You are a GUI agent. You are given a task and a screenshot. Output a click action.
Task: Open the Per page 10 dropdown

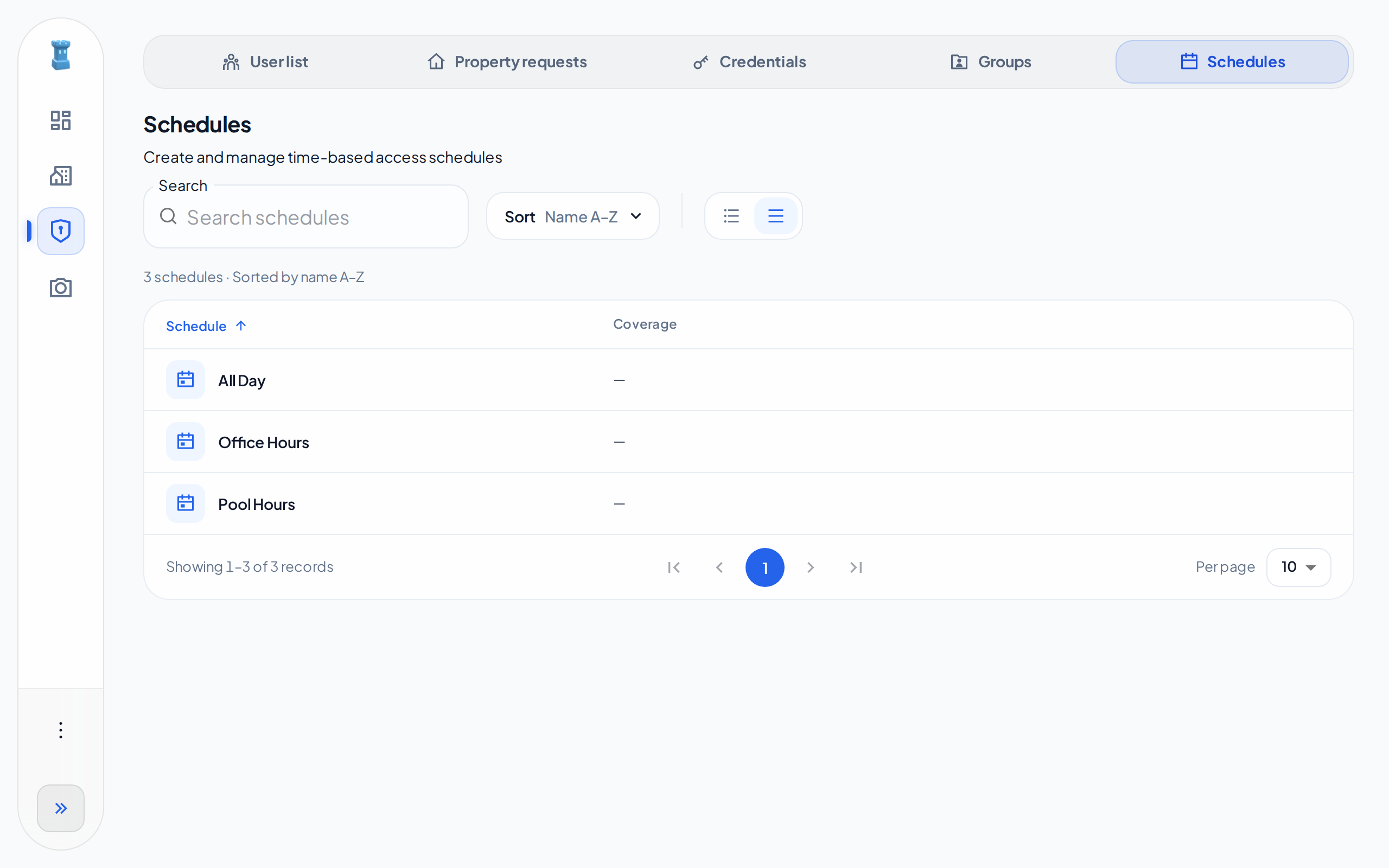(x=1298, y=567)
